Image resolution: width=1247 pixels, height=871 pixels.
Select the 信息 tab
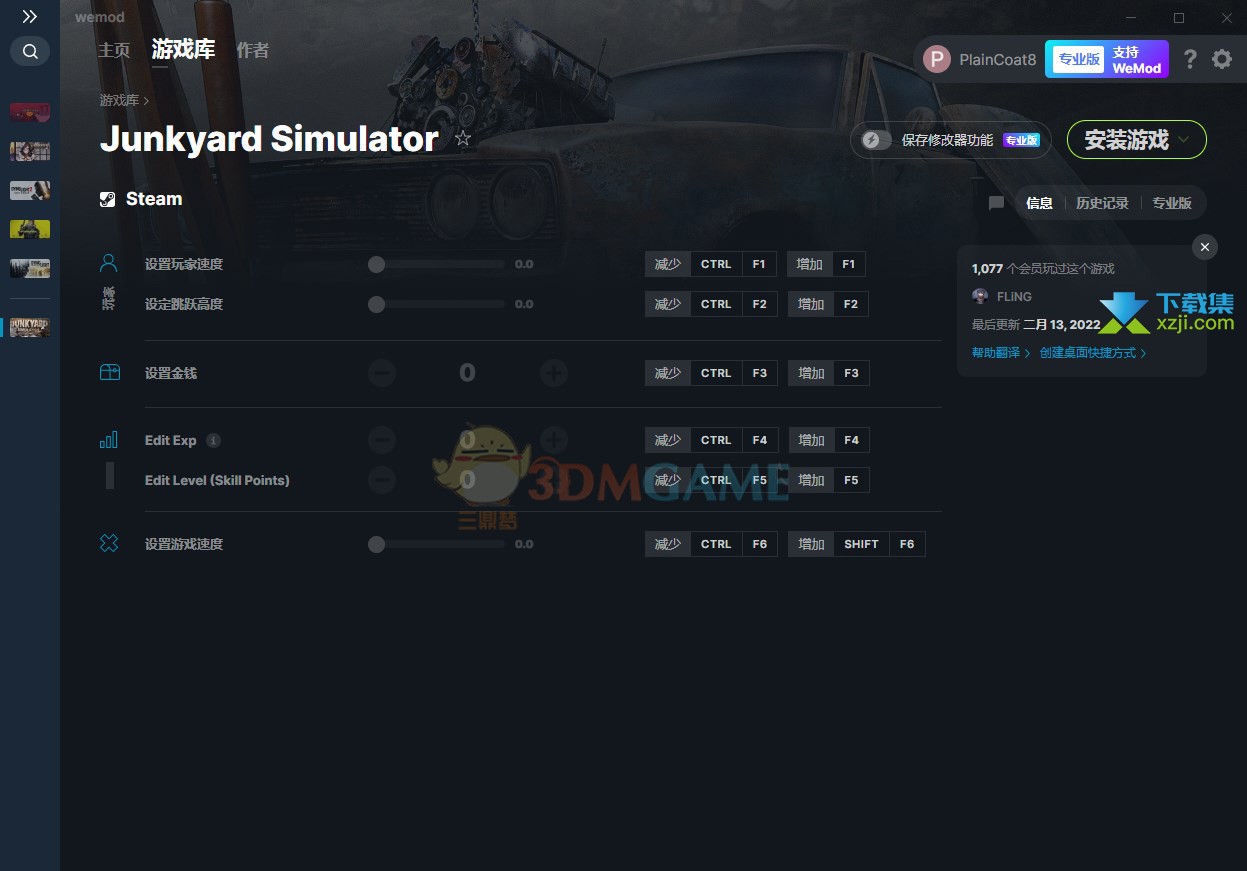click(1039, 203)
